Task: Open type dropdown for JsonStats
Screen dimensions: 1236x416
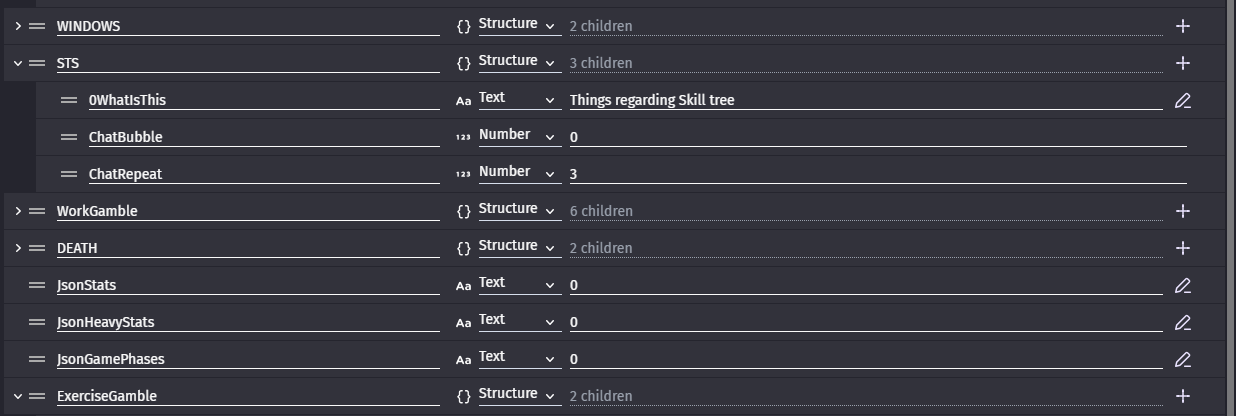Action: [x=517, y=284]
